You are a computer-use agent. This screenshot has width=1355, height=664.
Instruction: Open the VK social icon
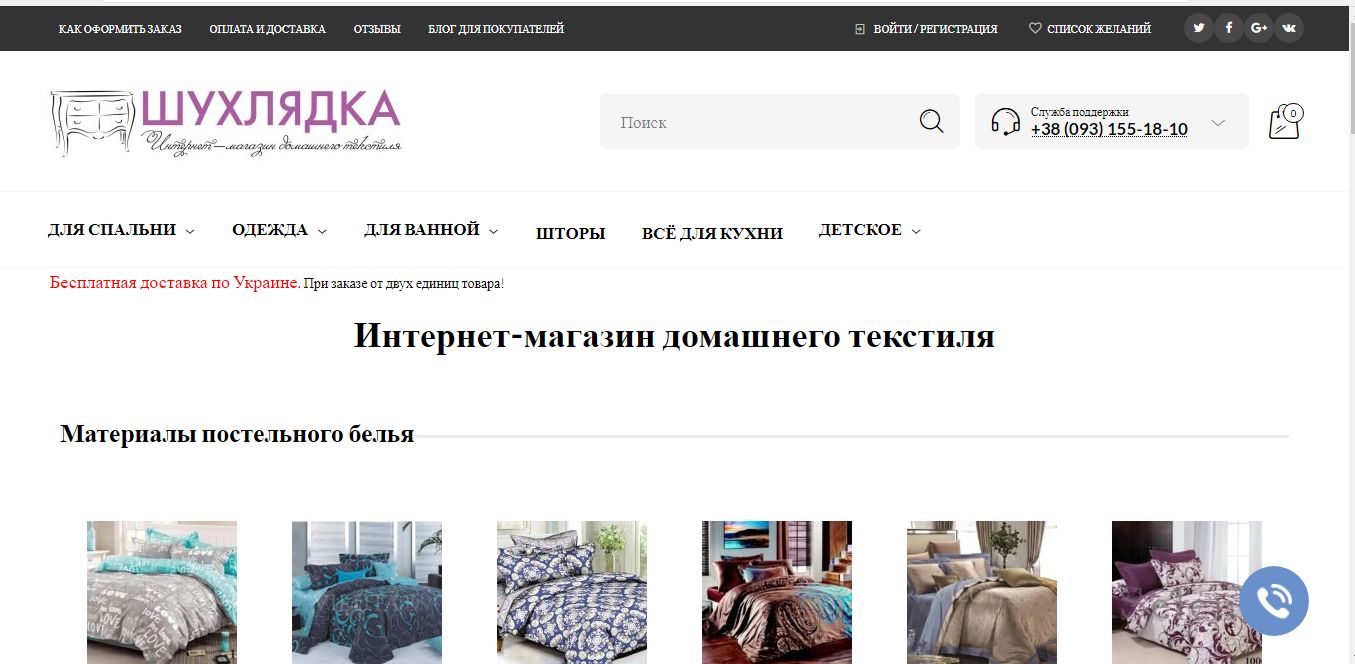pos(1288,28)
